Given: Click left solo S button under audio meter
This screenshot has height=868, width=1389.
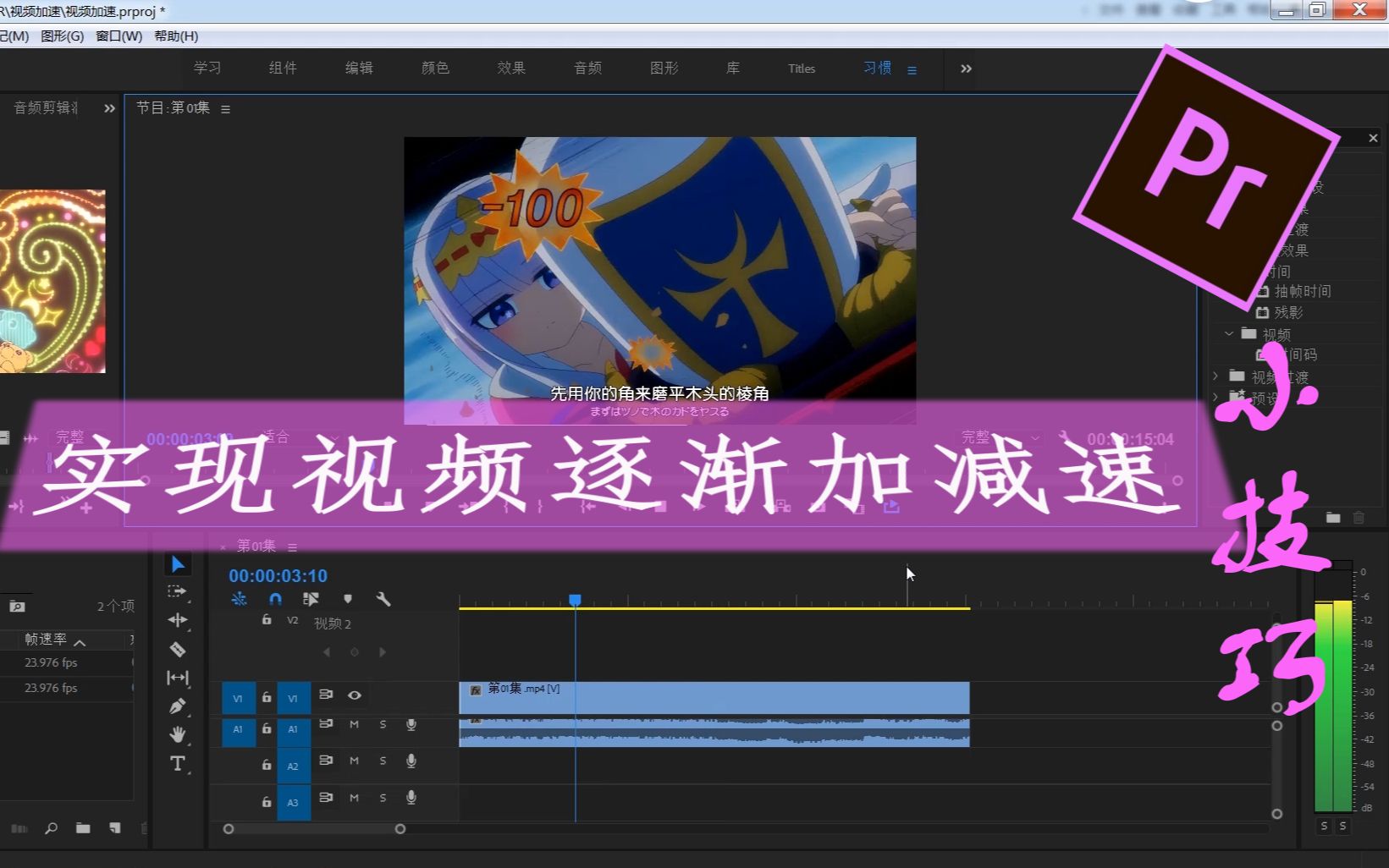Looking at the screenshot, I should tap(1325, 827).
